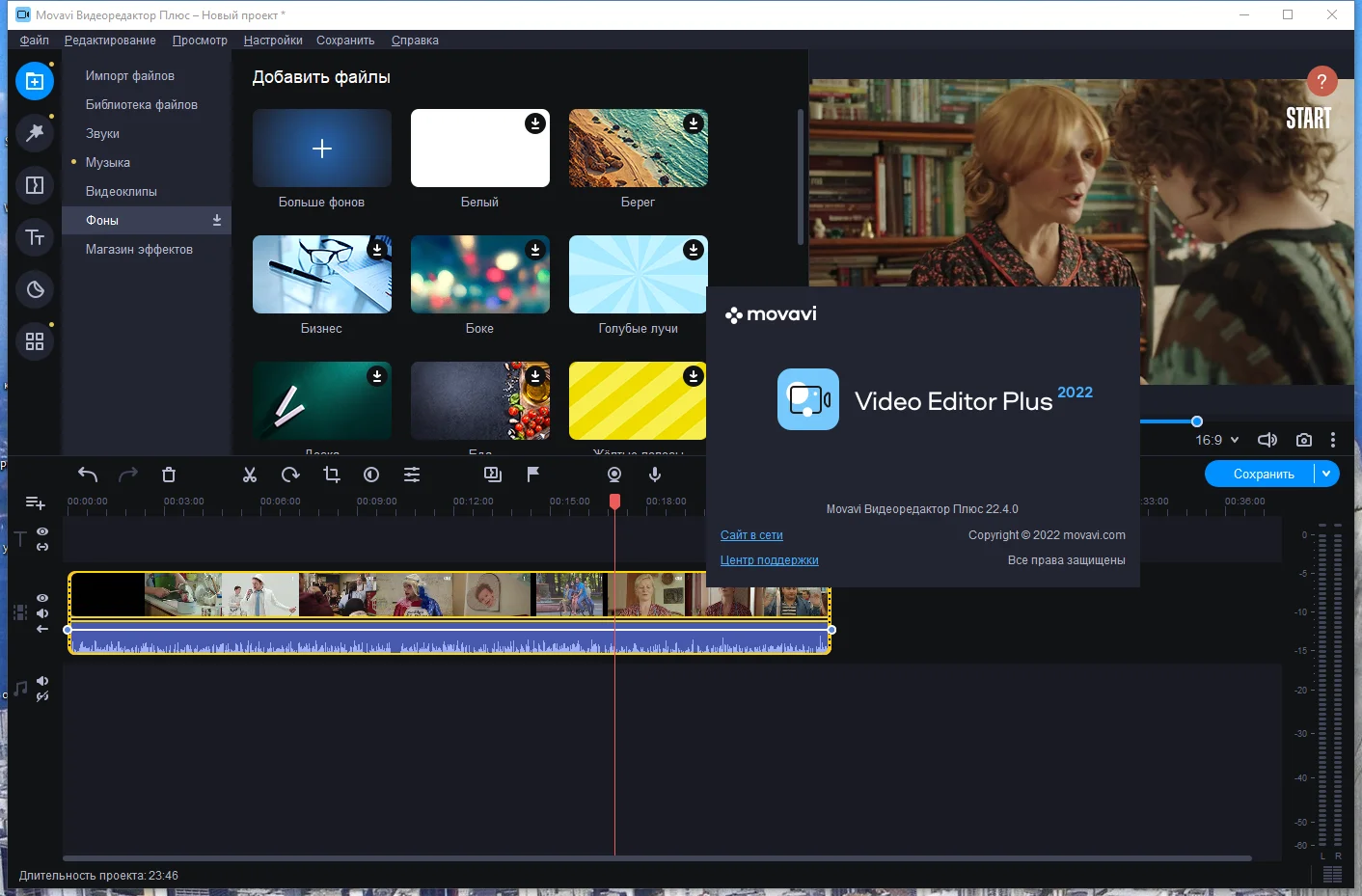Select the Crop tool
The width and height of the screenshot is (1362, 896).
(332, 475)
